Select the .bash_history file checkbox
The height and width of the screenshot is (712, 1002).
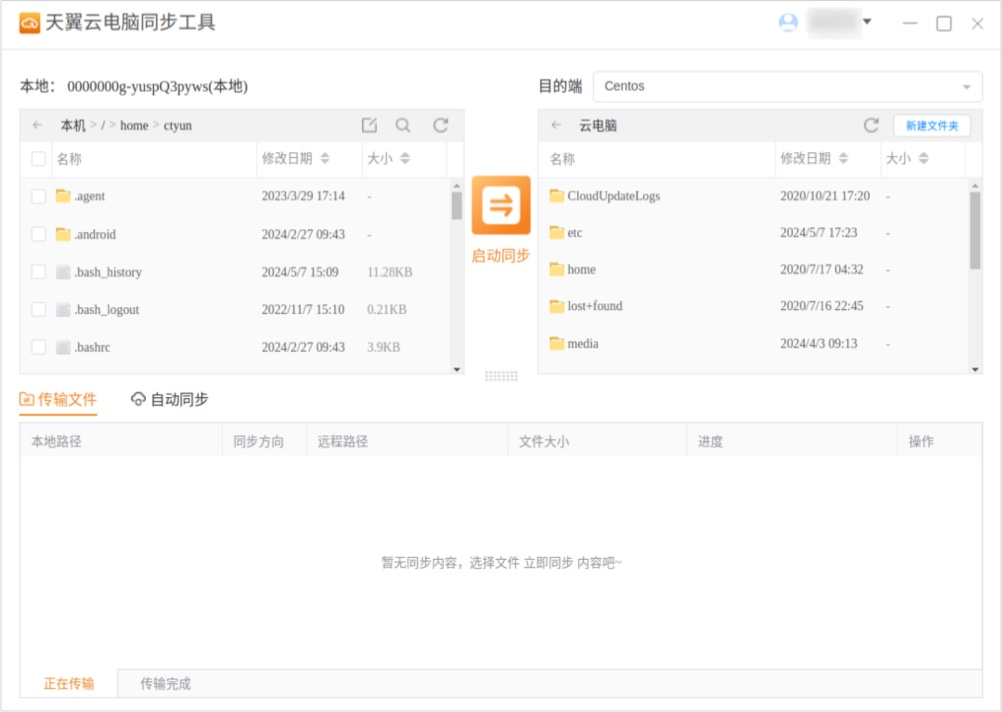[x=38, y=271]
